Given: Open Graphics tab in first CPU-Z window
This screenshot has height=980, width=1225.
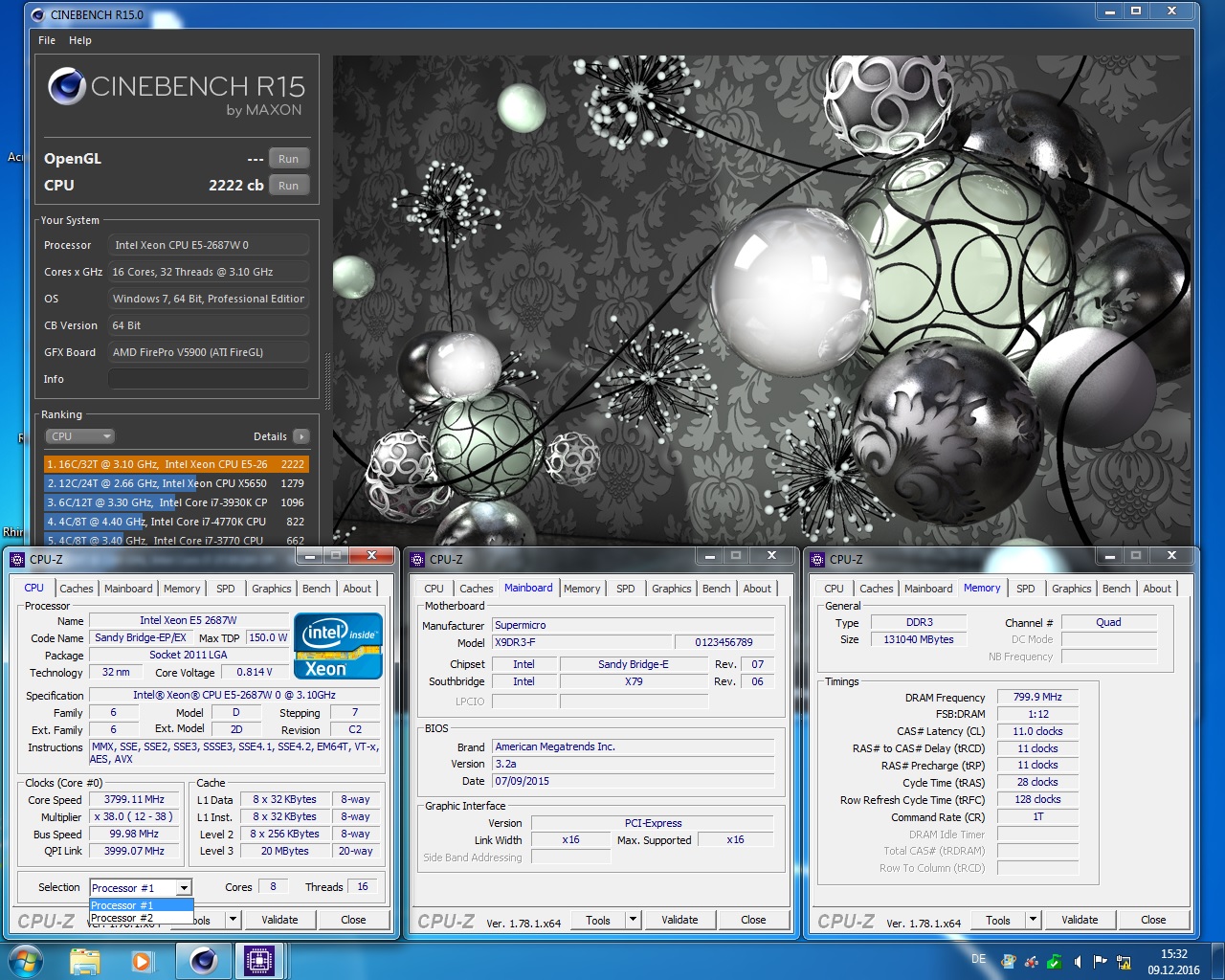Looking at the screenshot, I should coord(272,589).
